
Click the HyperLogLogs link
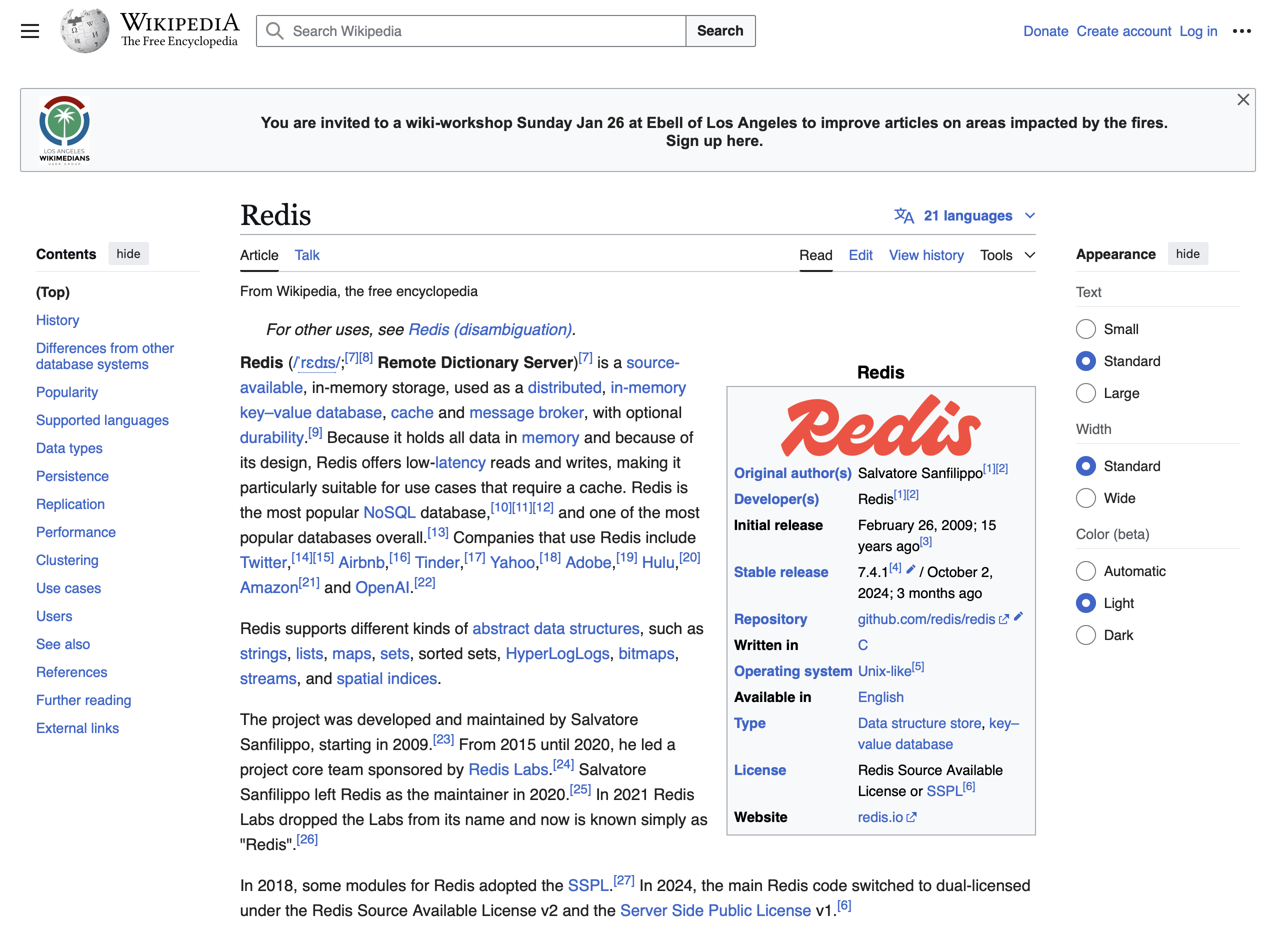coord(556,654)
